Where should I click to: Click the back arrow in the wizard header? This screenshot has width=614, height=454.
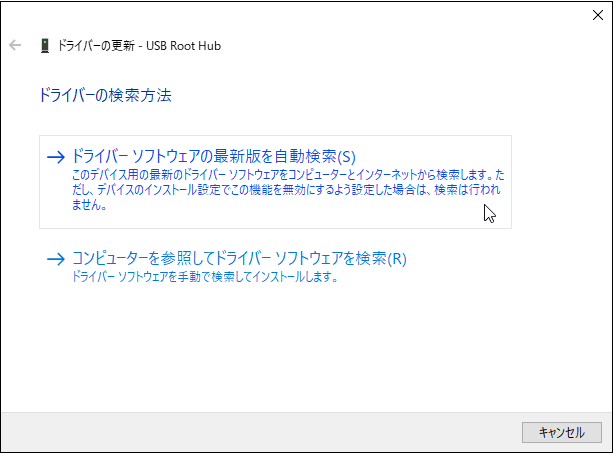[x=15, y=46]
